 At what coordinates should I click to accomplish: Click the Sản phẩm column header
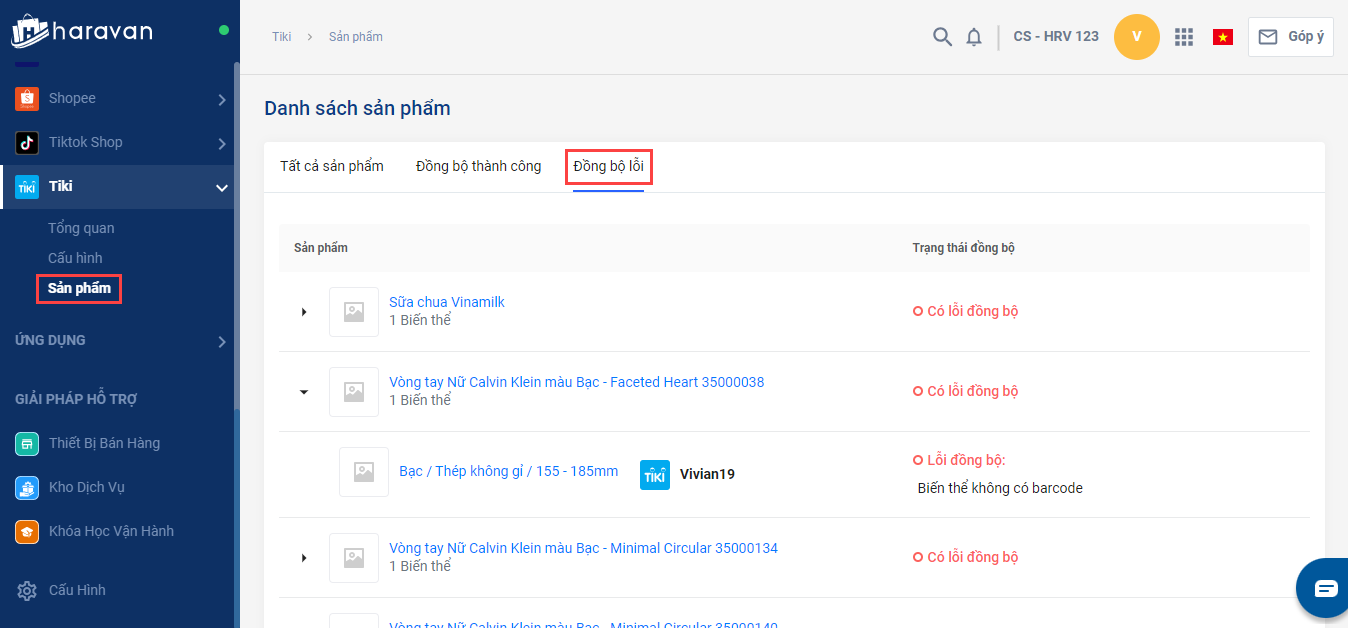pos(320,247)
